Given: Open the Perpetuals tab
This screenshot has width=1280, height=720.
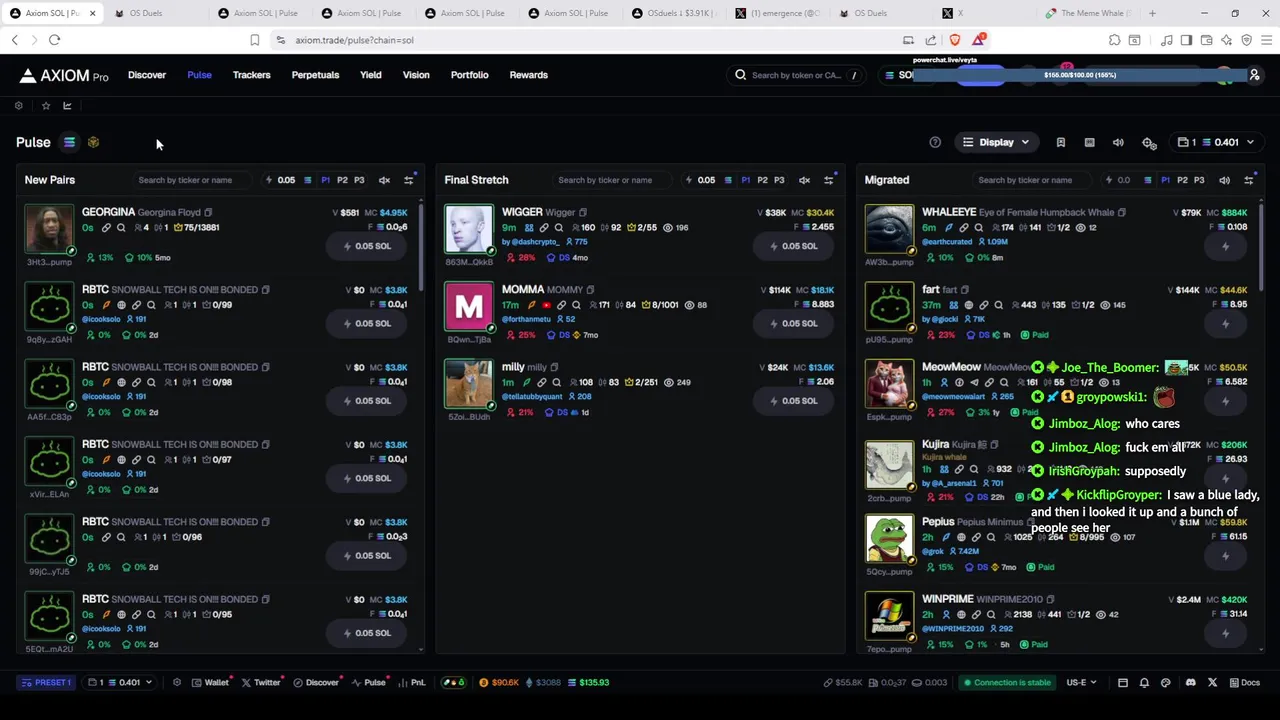Looking at the screenshot, I should point(315,75).
